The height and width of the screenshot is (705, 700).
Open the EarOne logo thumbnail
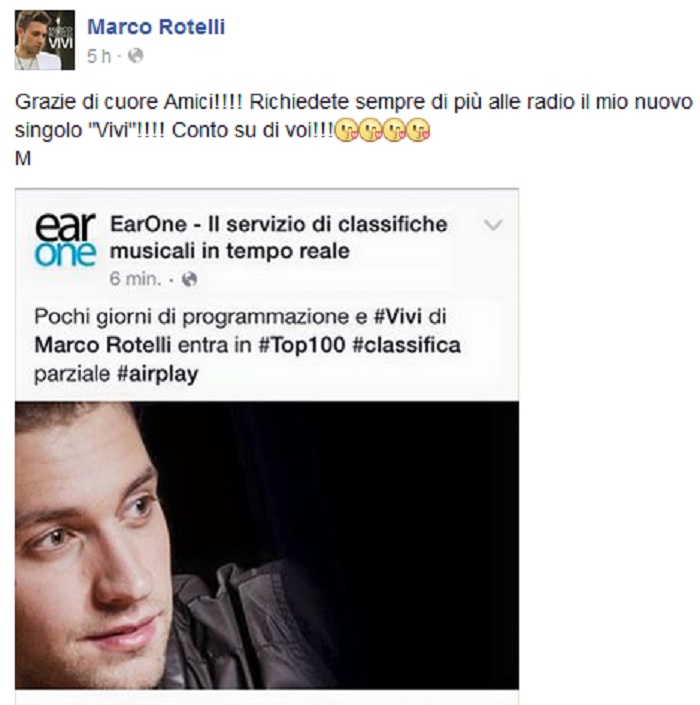pyautogui.click(x=65, y=240)
